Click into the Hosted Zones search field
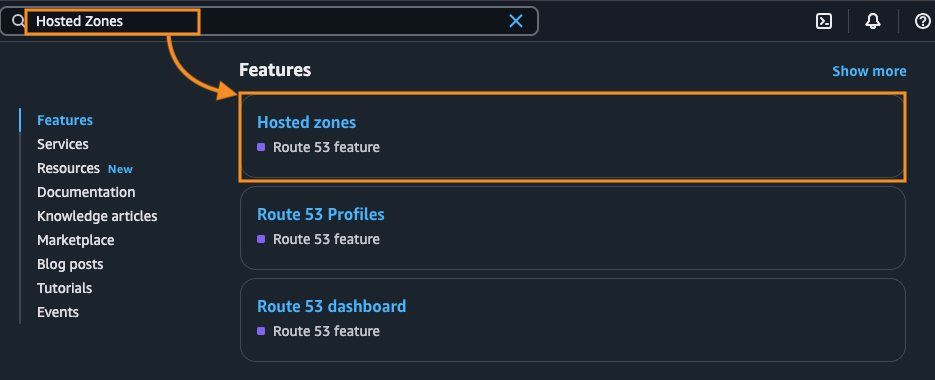This screenshot has width=935, height=380. click(268, 21)
